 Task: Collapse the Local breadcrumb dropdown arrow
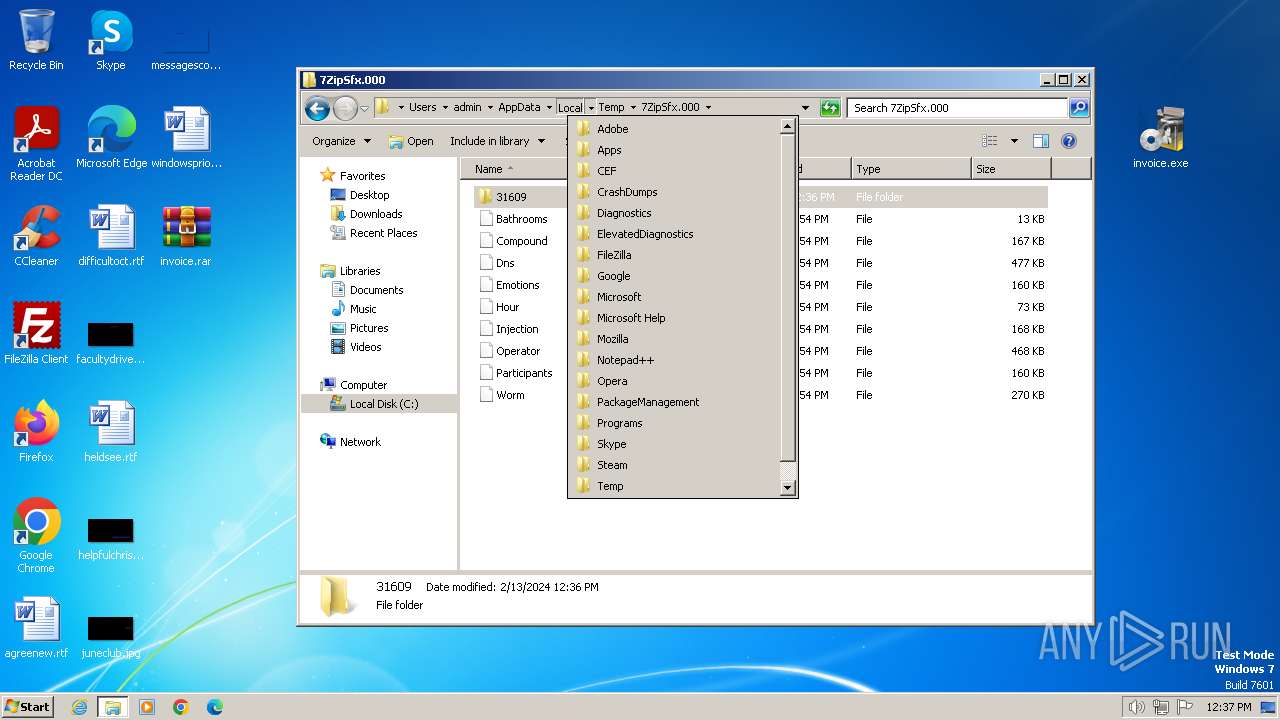pos(591,107)
